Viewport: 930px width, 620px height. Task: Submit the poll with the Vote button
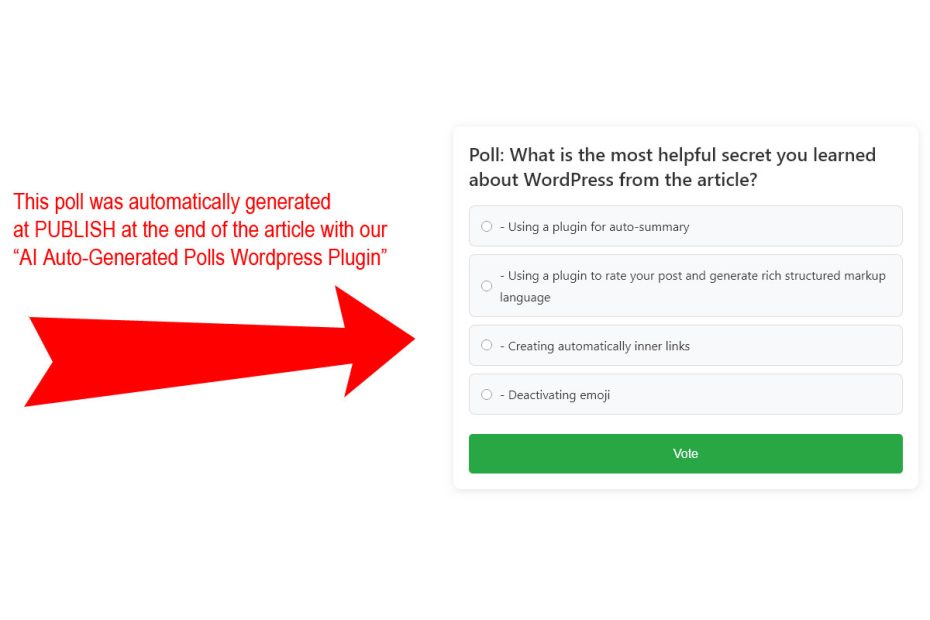(x=685, y=453)
